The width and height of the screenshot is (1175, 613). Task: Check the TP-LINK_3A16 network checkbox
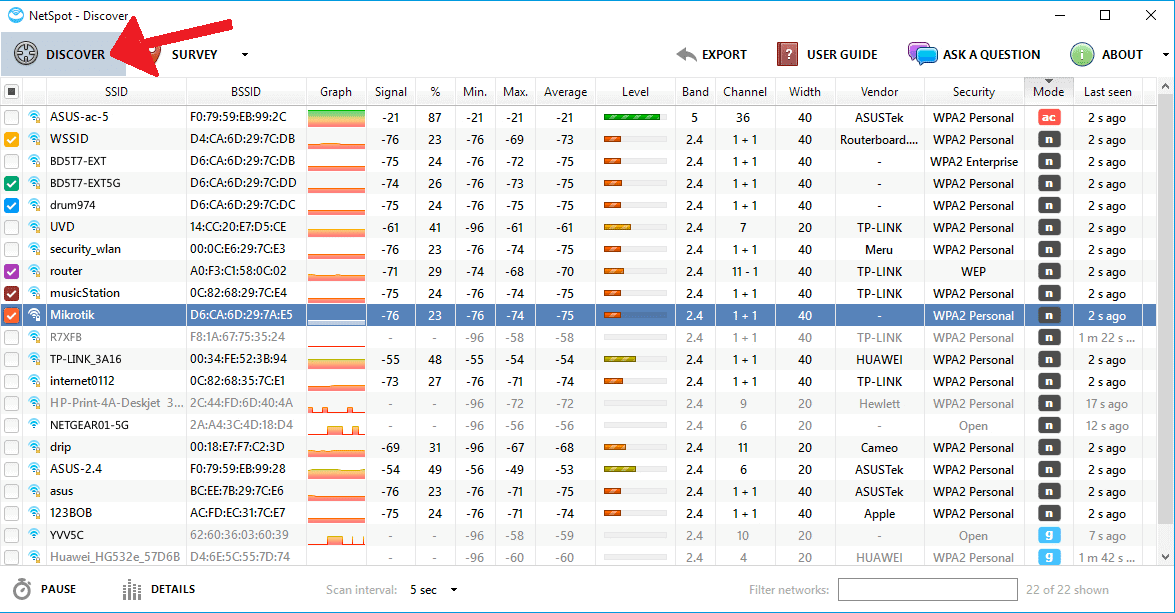pos(11,360)
